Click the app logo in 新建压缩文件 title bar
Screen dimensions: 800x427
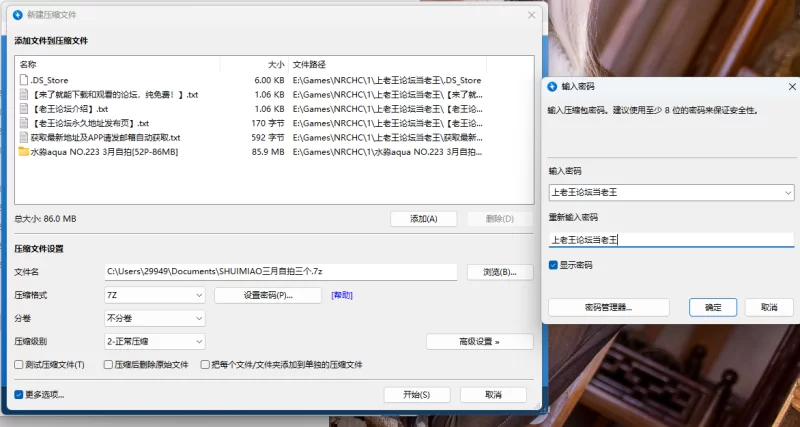pyautogui.click(x=18, y=15)
